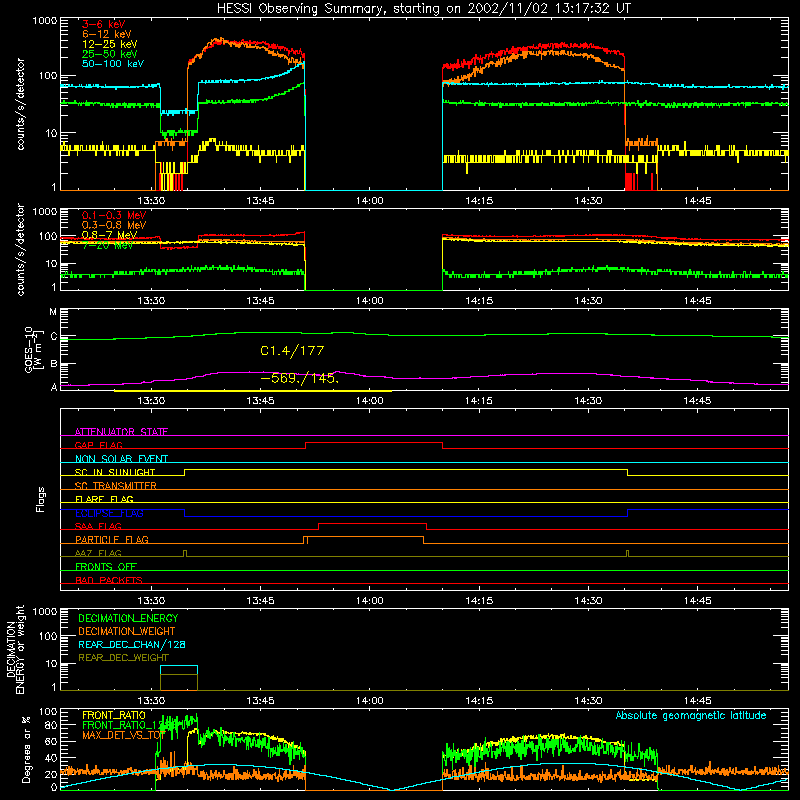800x800 pixels.
Task: Click the DECIMATION ENERGY or weight axis label
Action: click(x=15, y=649)
